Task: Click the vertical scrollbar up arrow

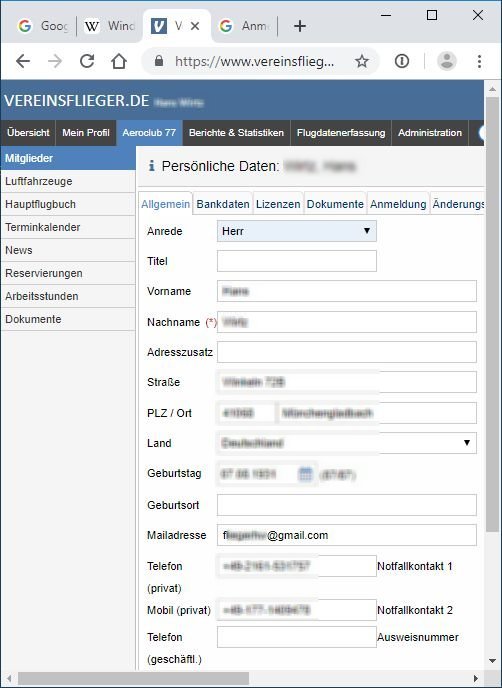Action: point(492,89)
